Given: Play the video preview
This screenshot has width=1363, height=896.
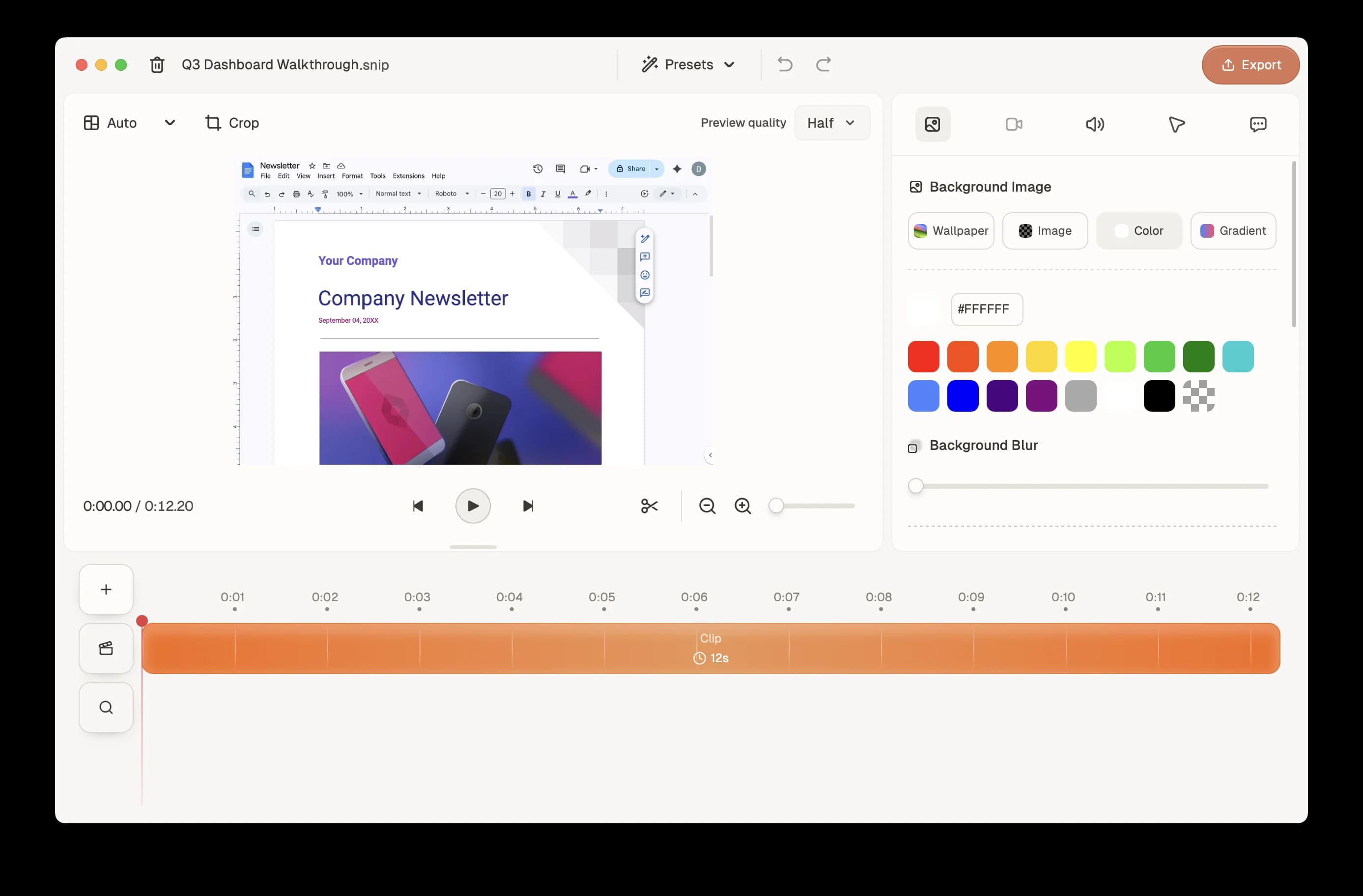Looking at the screenshot, I should tap(473, 505).
